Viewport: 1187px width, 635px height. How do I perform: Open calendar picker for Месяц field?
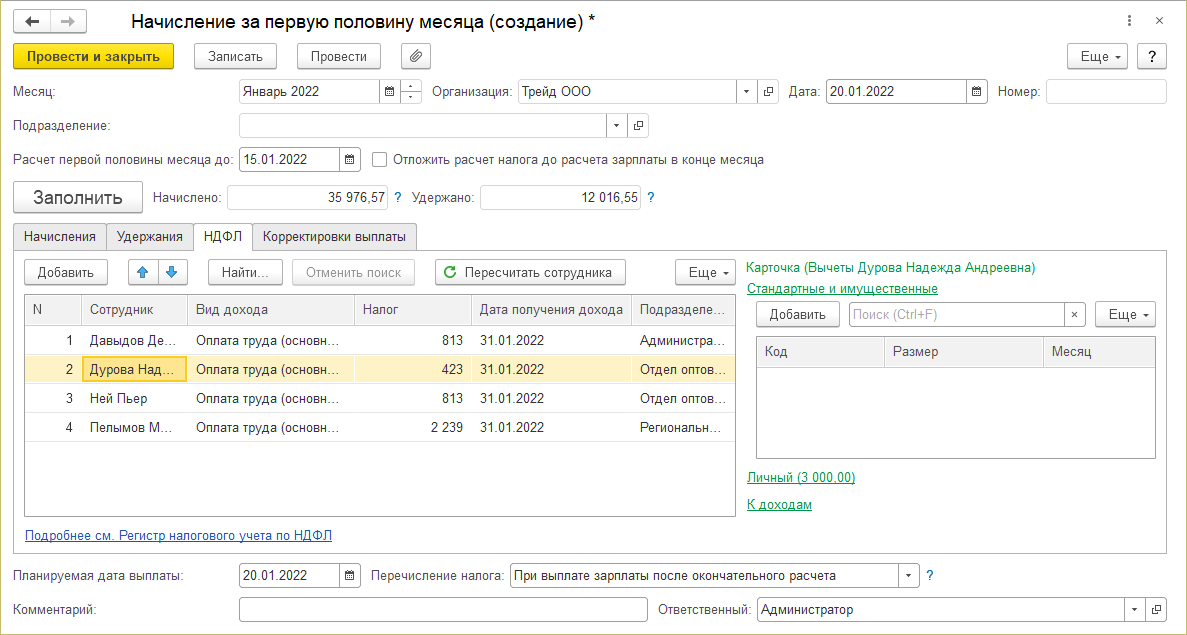pos(389,92)
